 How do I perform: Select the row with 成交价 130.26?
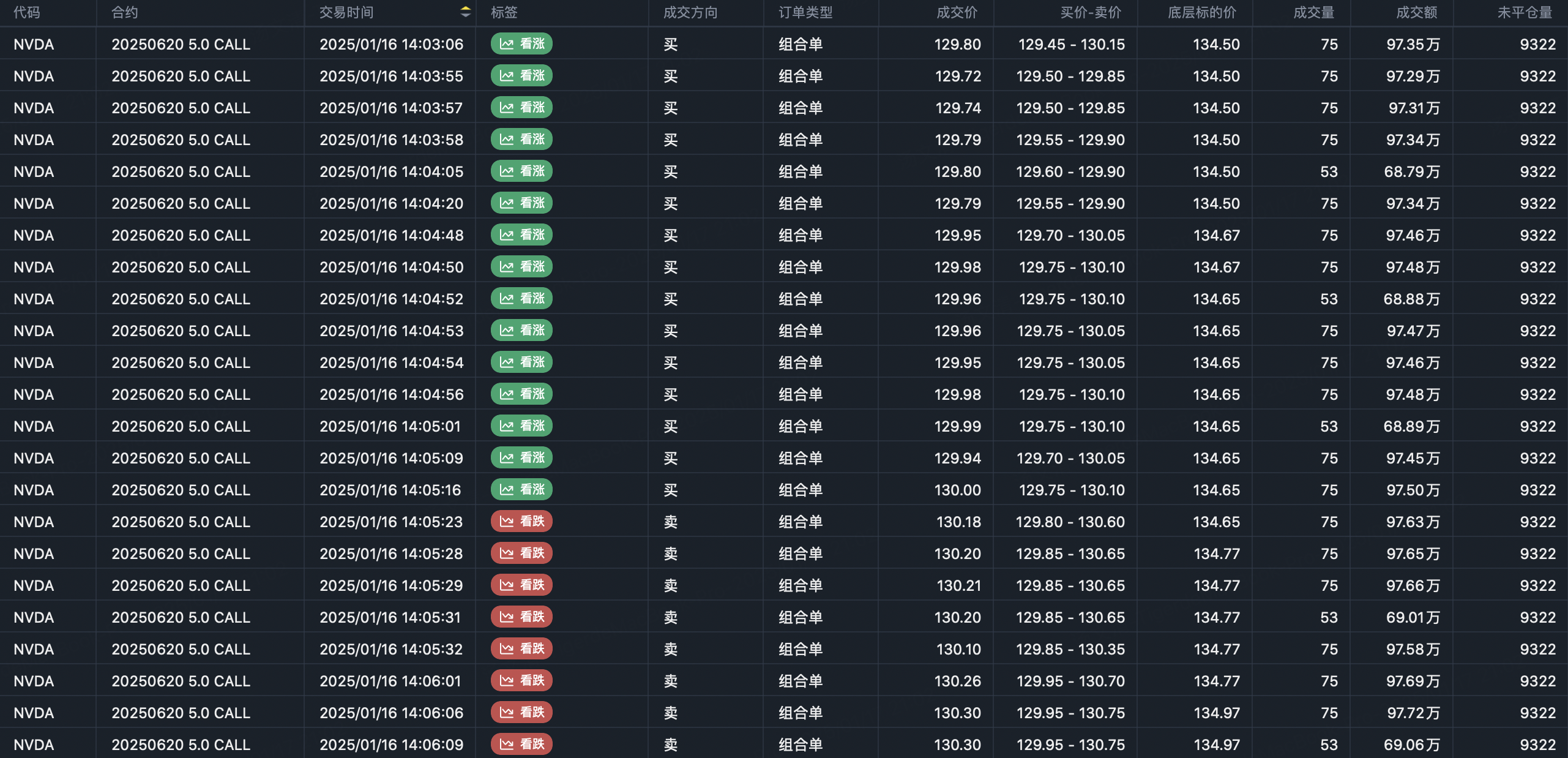957,681
